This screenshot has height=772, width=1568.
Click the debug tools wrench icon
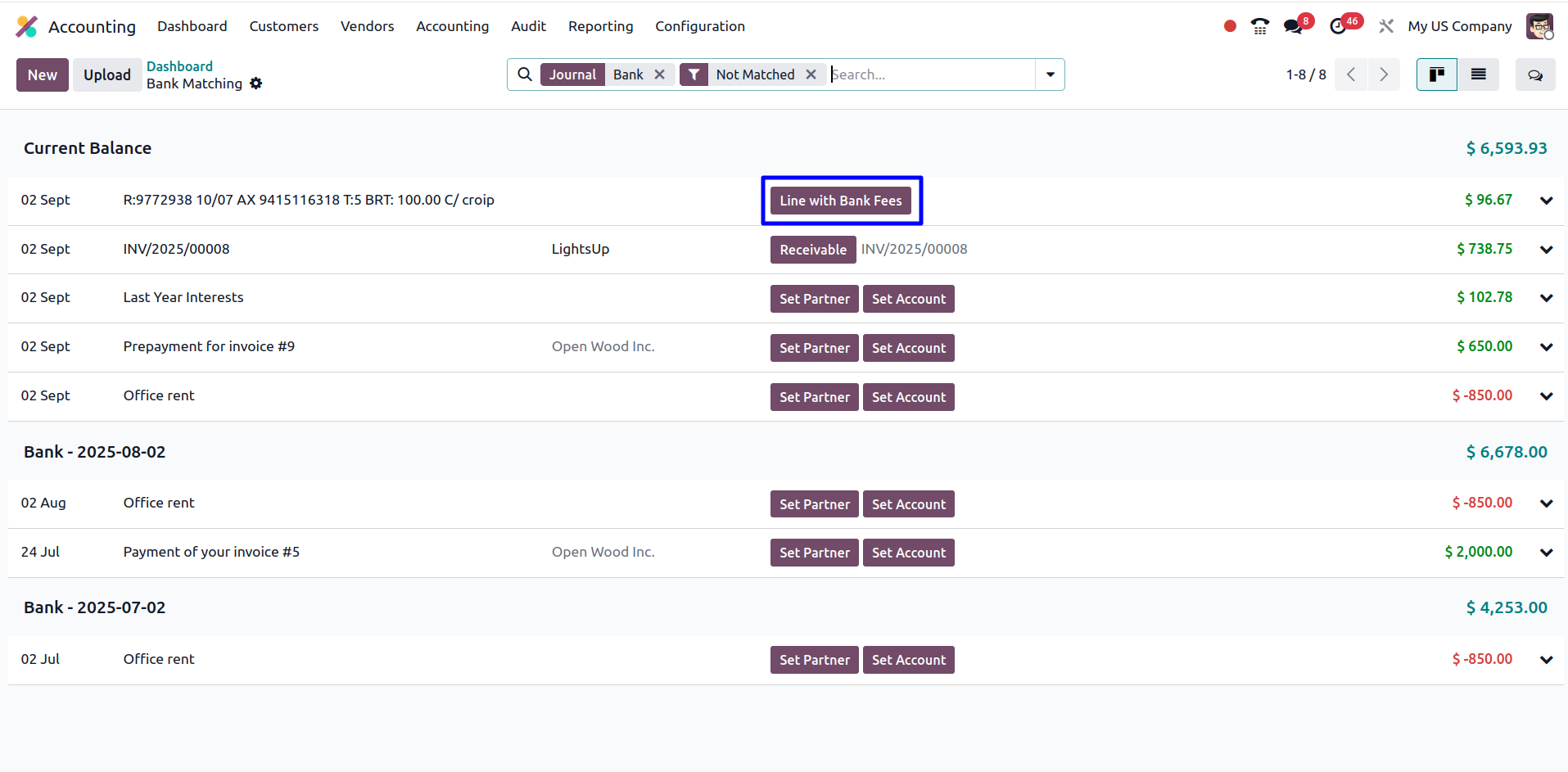point(1385,26)
